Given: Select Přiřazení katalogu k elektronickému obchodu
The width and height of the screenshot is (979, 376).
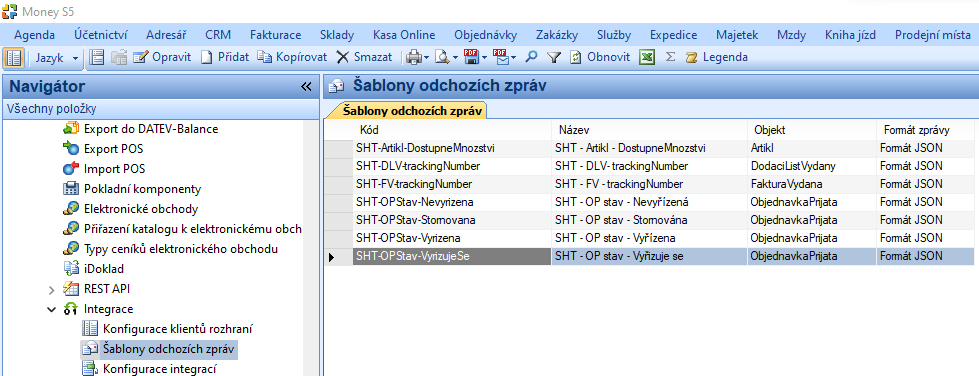Looking at the screenshot, I should pyautogui.click(x=193, y=229).
